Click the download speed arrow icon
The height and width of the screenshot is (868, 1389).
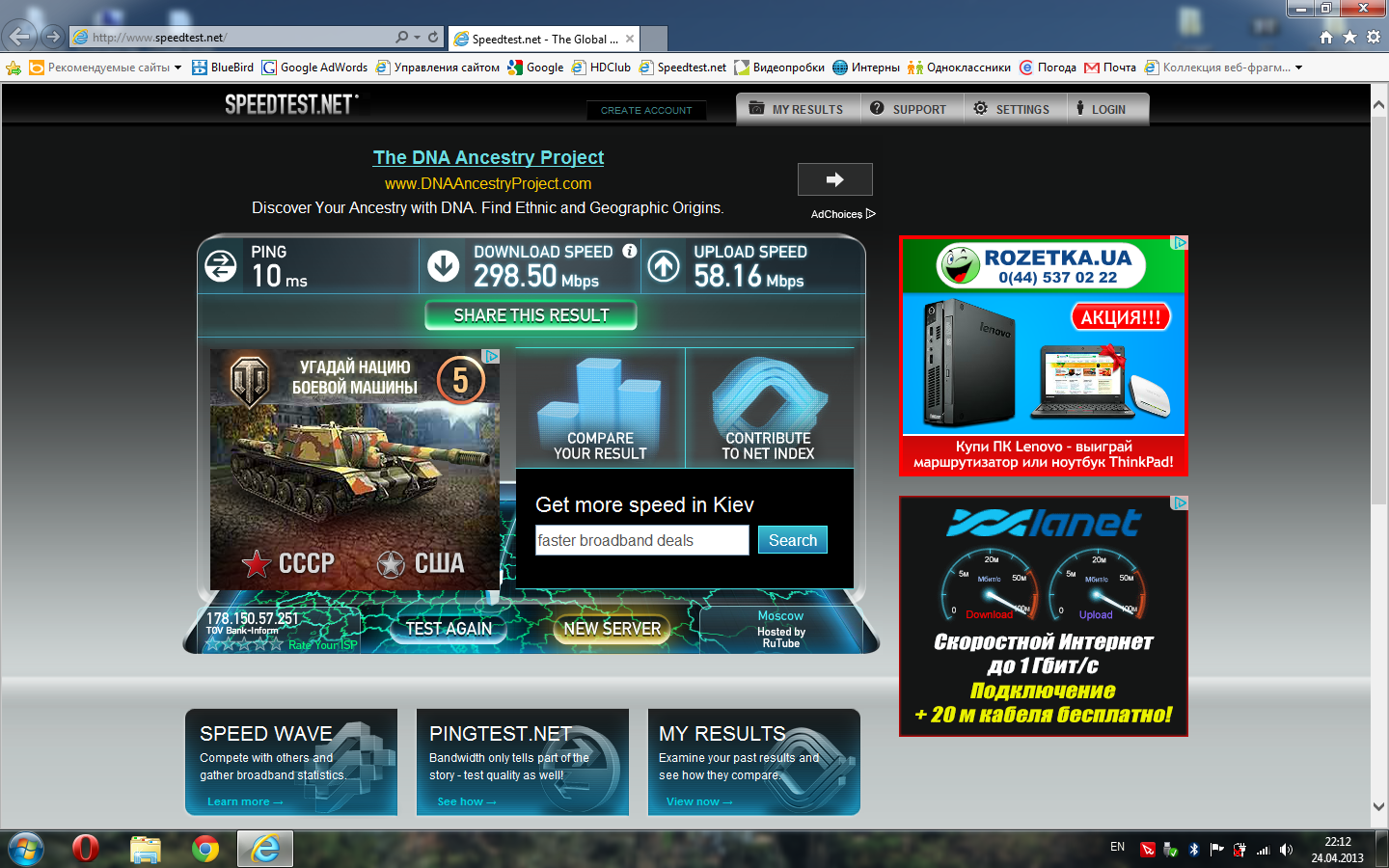tap(444, 266)
